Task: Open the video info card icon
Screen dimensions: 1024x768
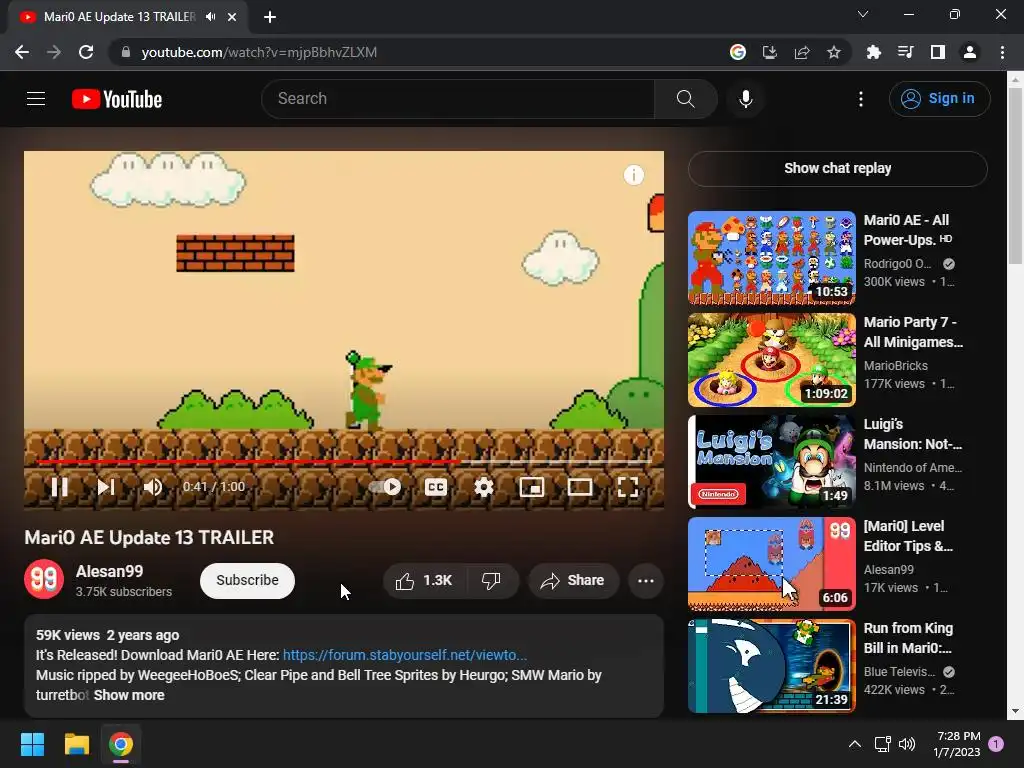Action: [633, 175]
